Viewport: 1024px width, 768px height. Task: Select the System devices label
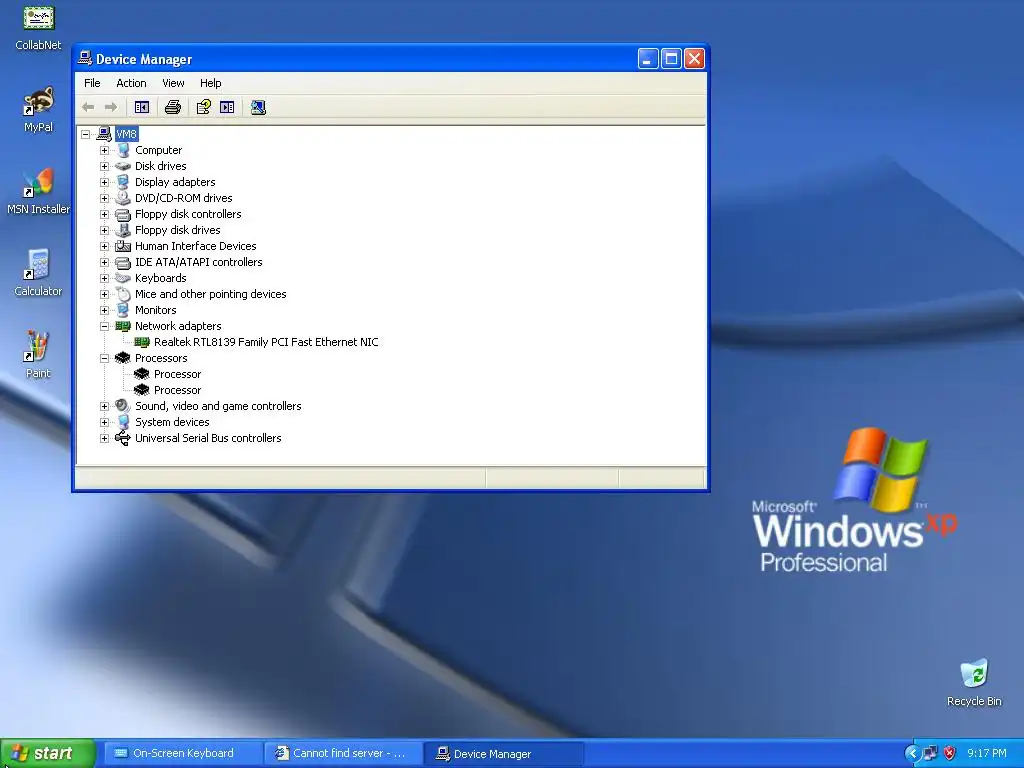tap(172, 422)
